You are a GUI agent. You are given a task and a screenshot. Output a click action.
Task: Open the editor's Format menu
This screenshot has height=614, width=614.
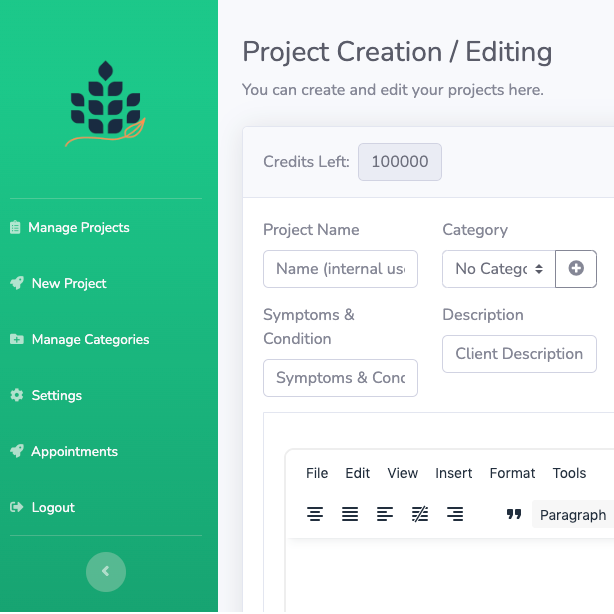tap(512, 473)
